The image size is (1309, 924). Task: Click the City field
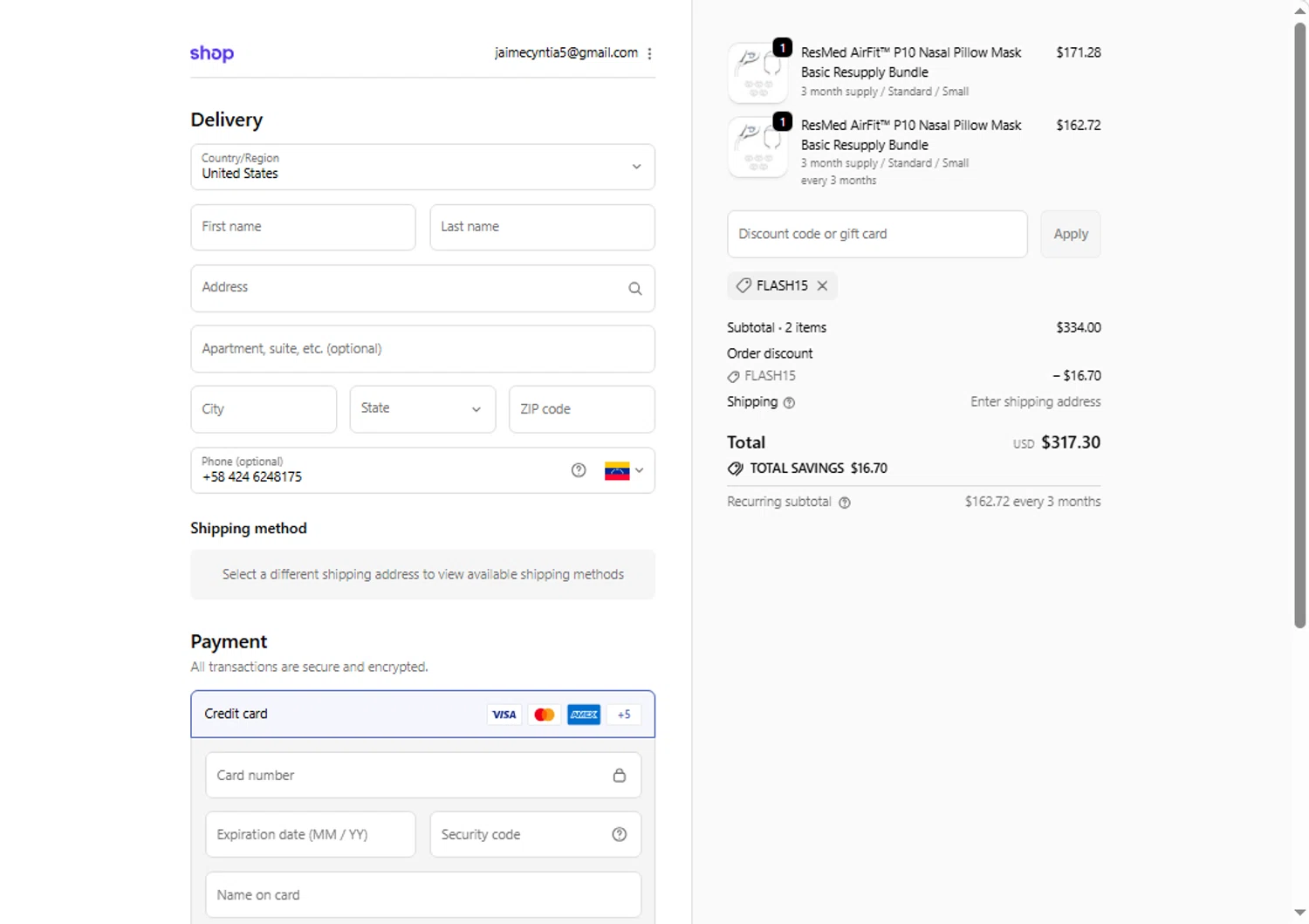[264, 409]
